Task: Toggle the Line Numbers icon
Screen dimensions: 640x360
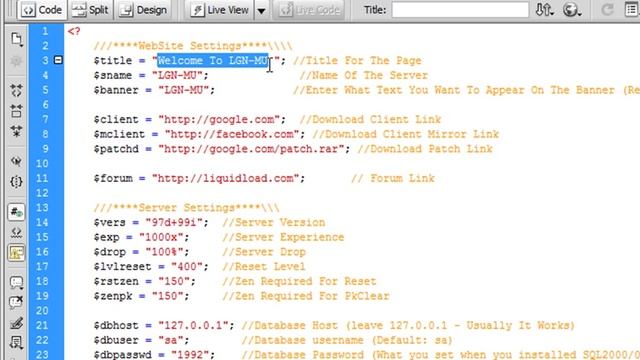Action: tap(16, 212)
